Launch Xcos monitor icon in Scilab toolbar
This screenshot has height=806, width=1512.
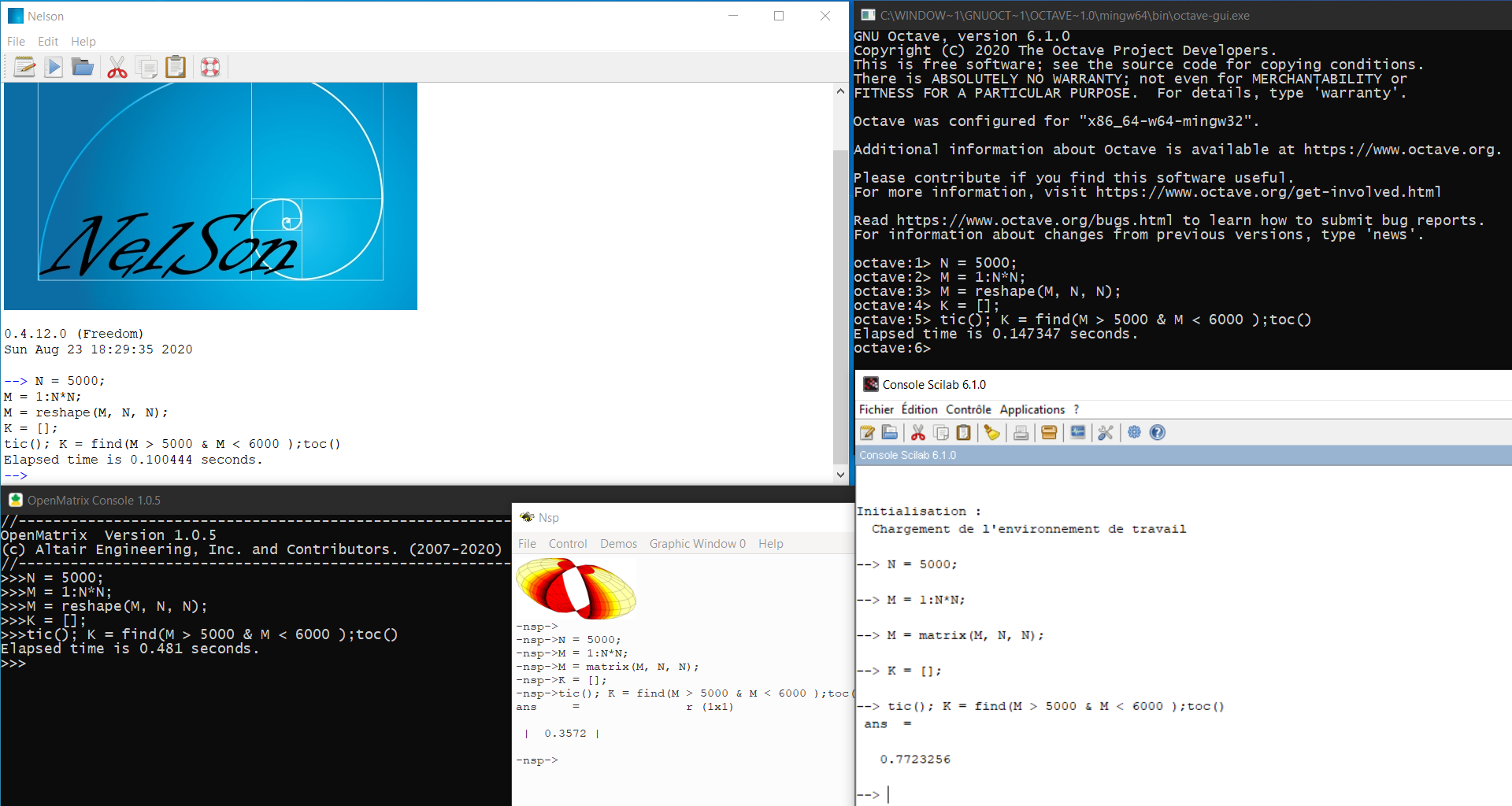pyautogui.click(x=1077, y=432)
